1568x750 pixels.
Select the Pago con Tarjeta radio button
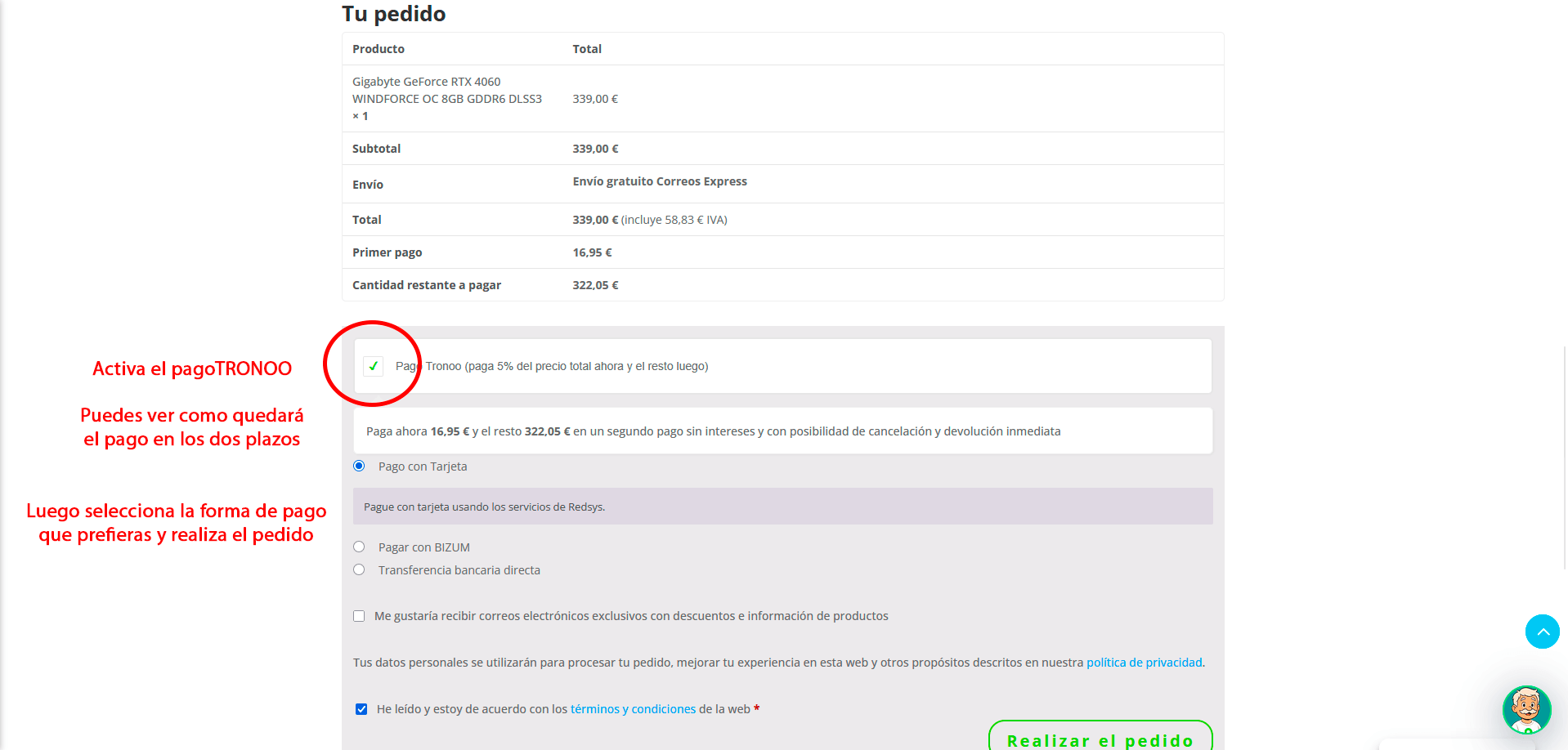coord(359,466)
